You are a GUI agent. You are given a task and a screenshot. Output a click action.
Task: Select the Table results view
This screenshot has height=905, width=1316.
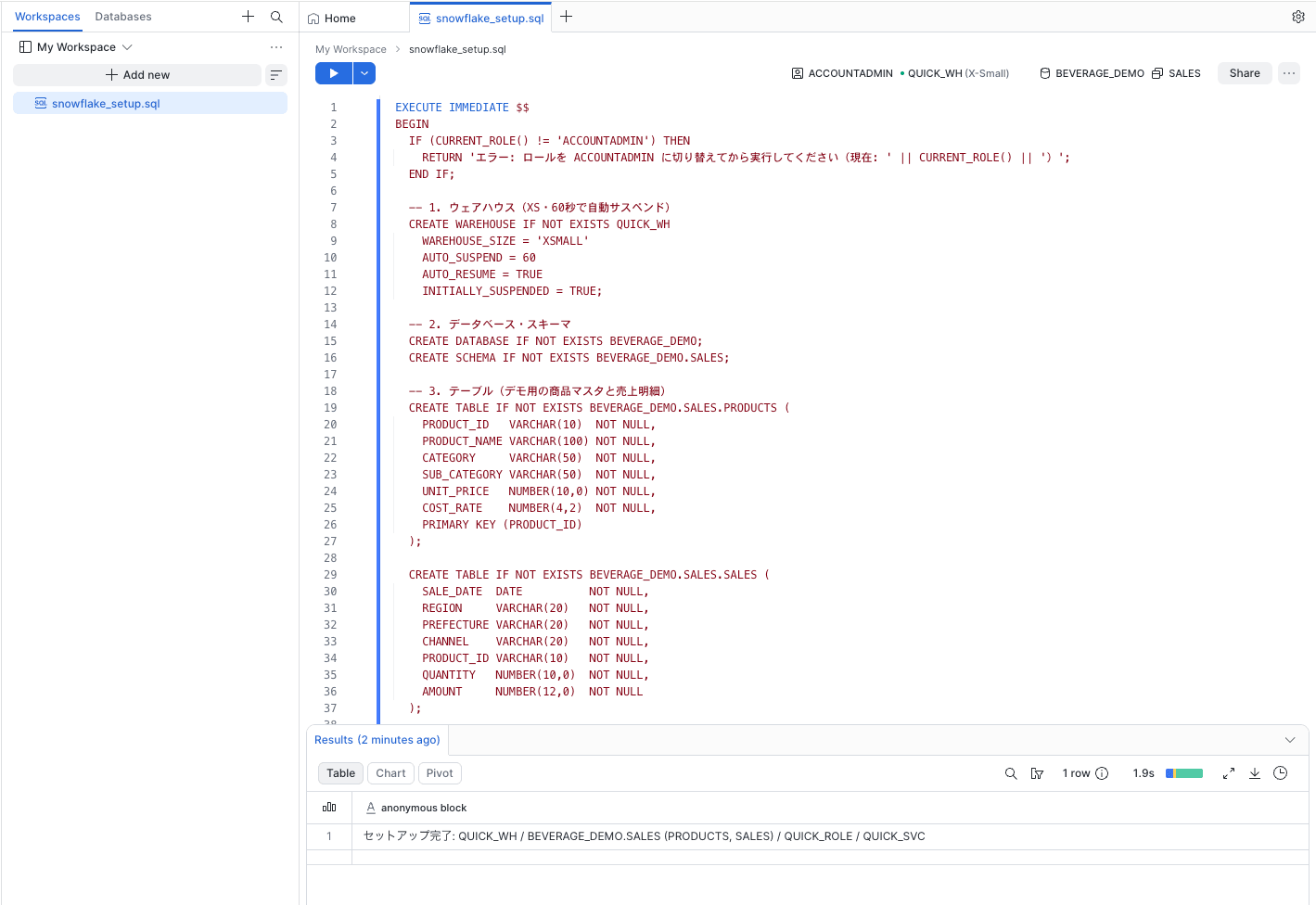340,773
